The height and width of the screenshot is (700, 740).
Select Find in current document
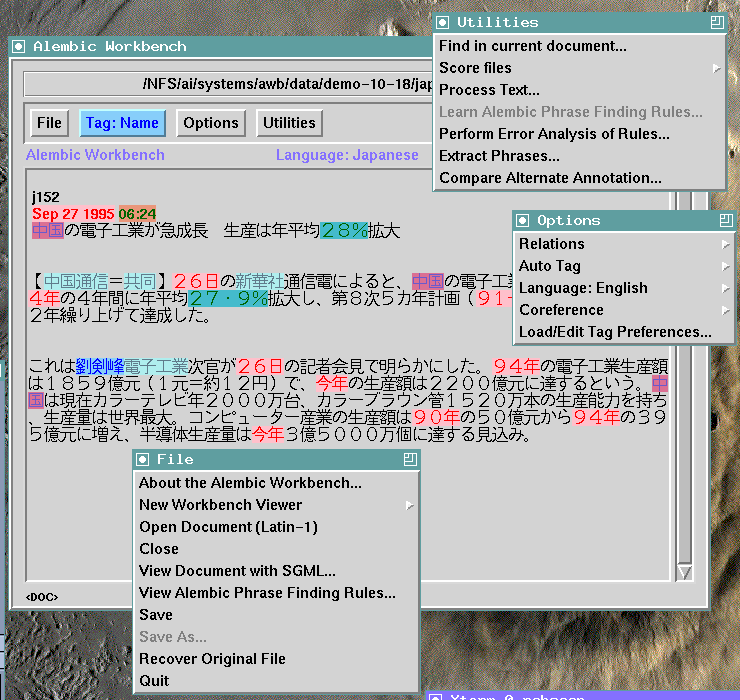533,46
